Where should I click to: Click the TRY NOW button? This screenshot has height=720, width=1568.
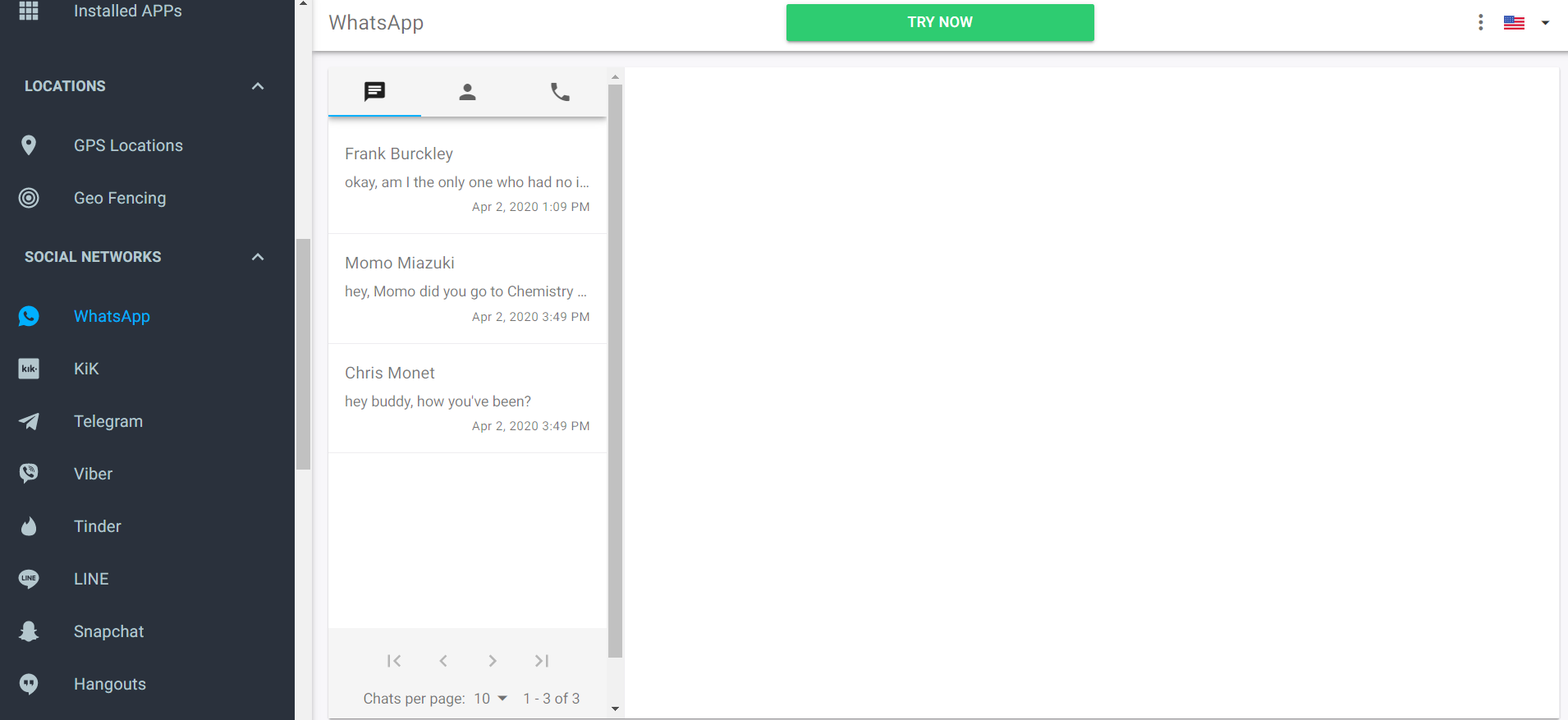tap(940, 22)
